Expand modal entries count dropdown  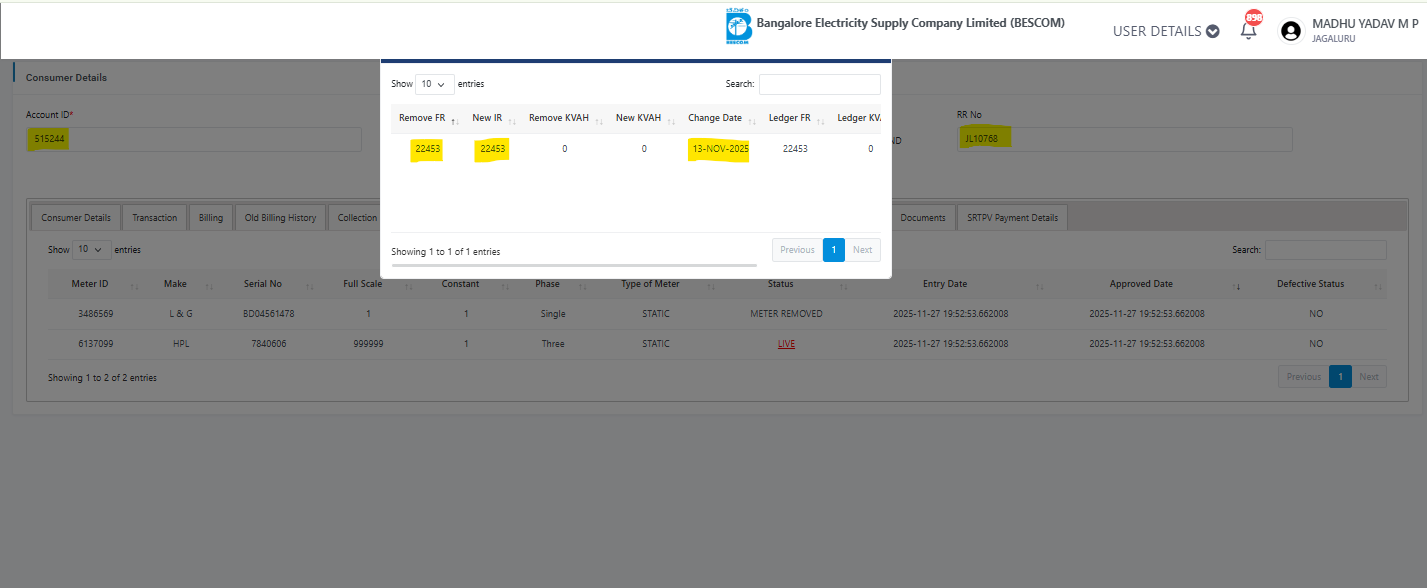pyautogui.click(x=435, y=85)
